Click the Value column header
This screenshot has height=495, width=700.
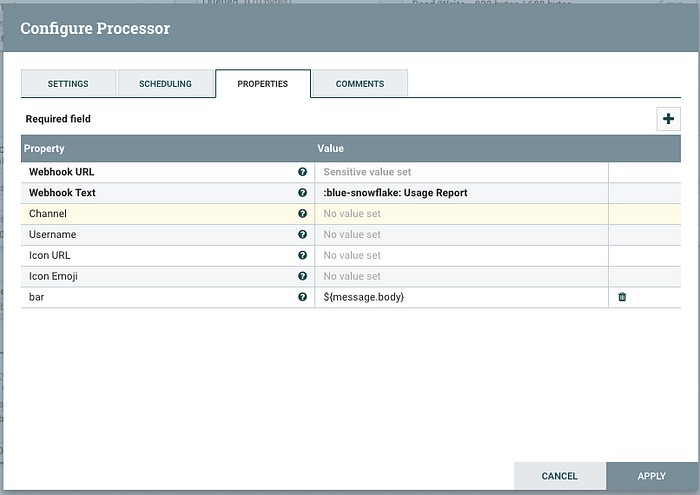(x=462, y=148)
